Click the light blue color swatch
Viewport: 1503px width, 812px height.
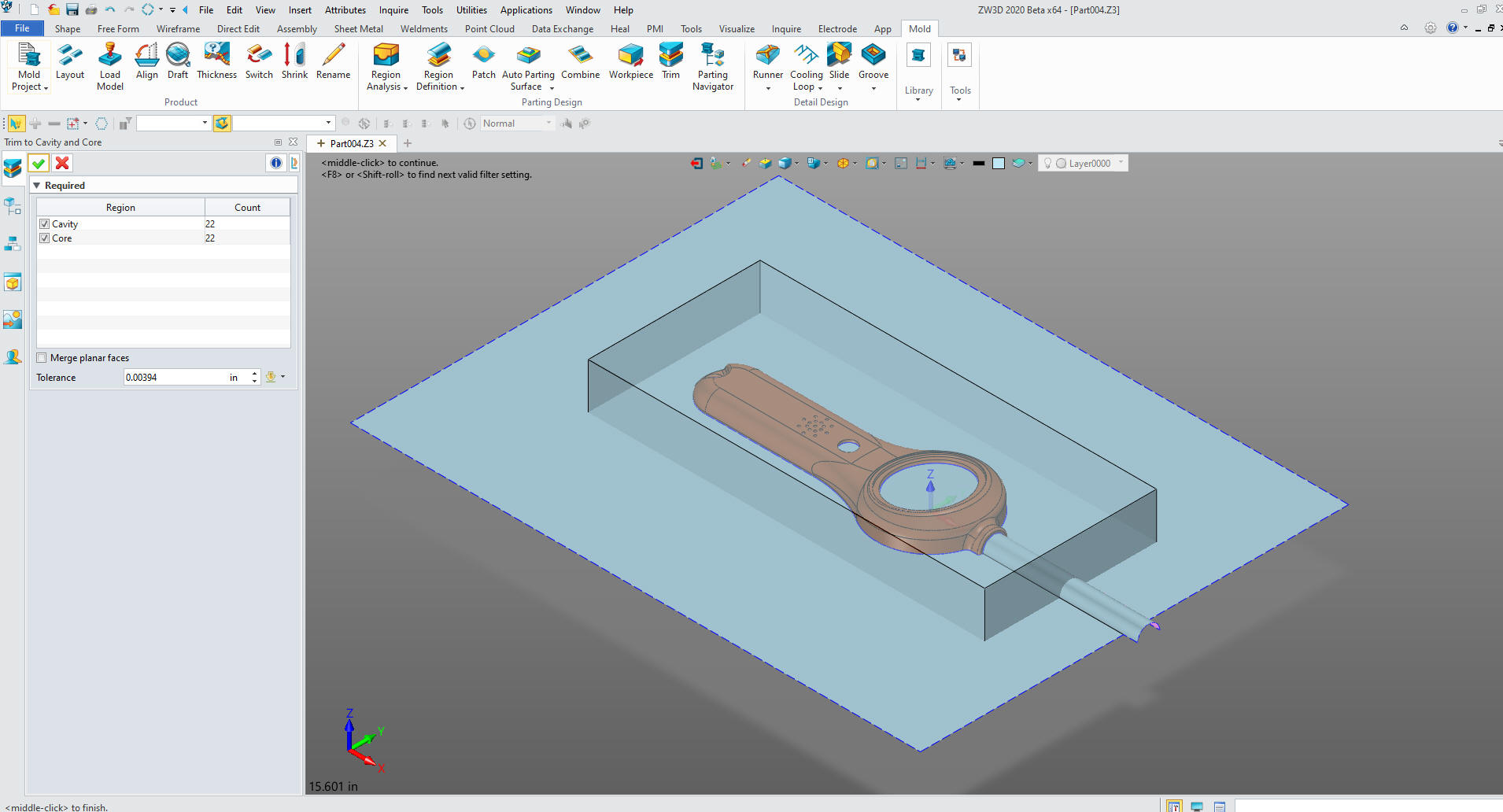pos(998,164)
